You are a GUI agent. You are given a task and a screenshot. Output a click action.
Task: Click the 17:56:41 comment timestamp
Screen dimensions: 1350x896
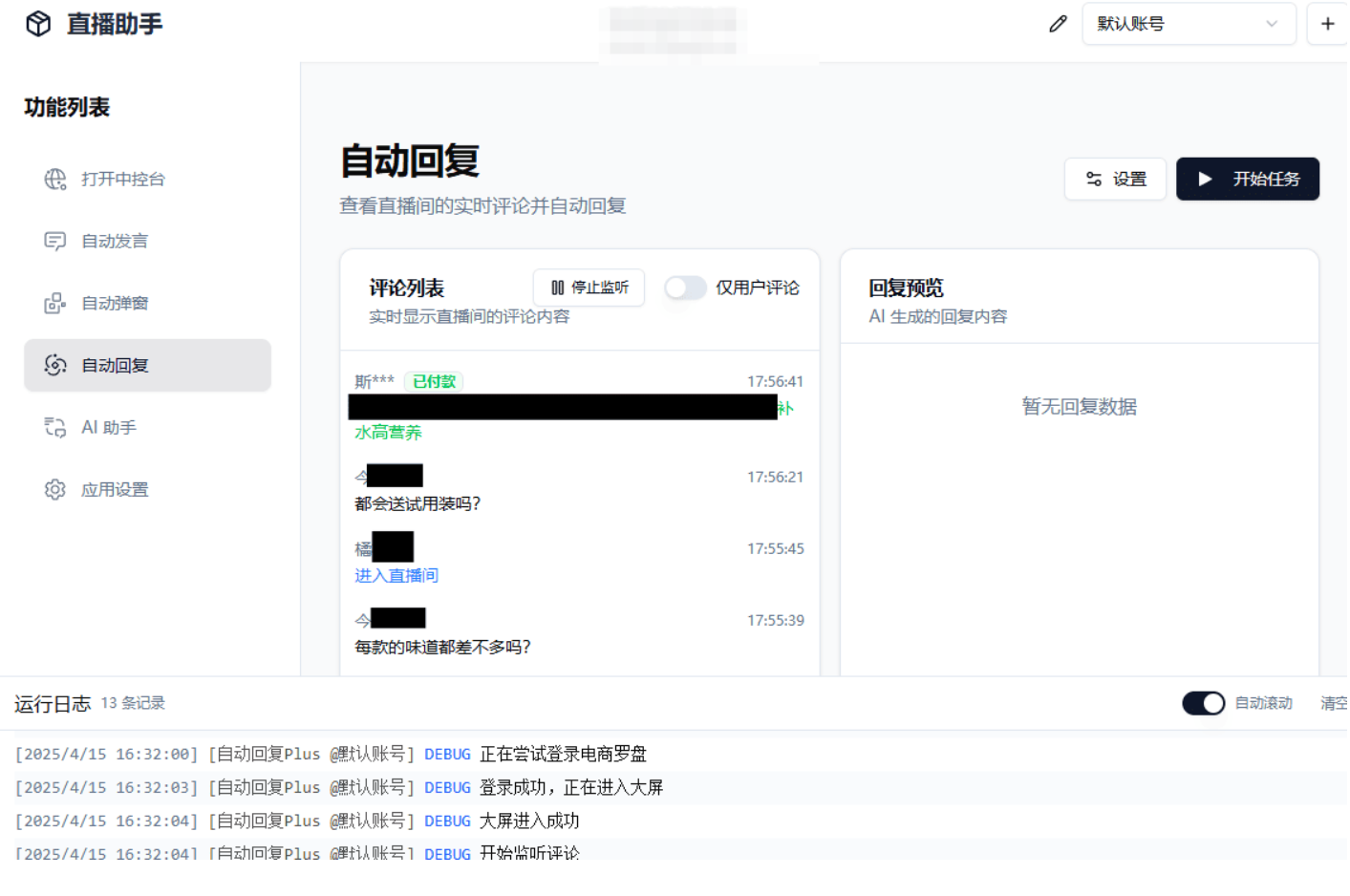point(775,382)
